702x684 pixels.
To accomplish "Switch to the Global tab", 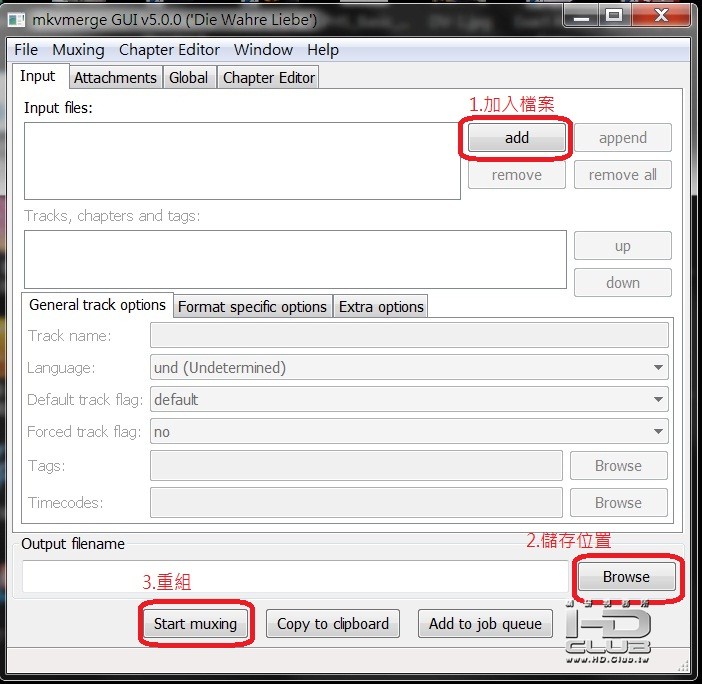I will [188, 77].
